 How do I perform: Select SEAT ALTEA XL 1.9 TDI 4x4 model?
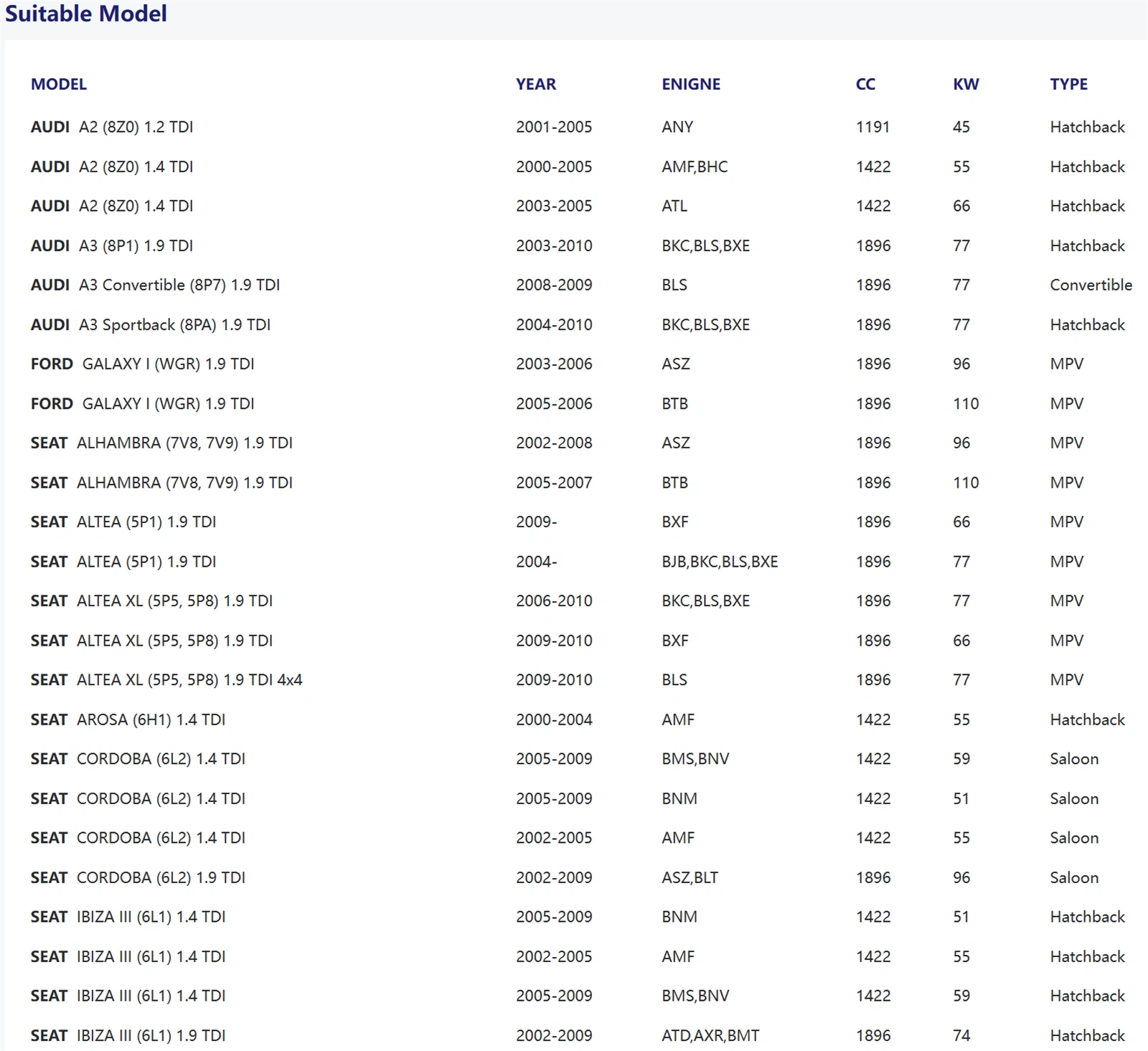coord(166,679)
